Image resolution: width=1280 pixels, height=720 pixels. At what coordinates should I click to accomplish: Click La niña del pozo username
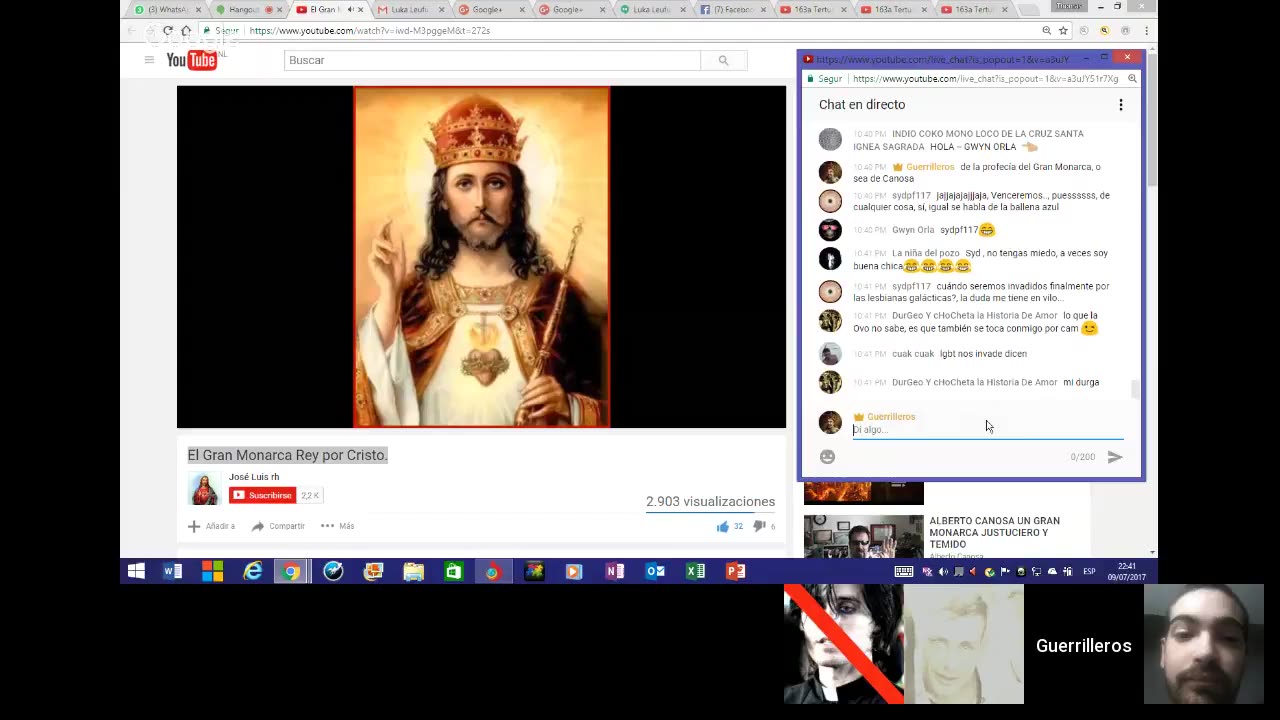925,254
